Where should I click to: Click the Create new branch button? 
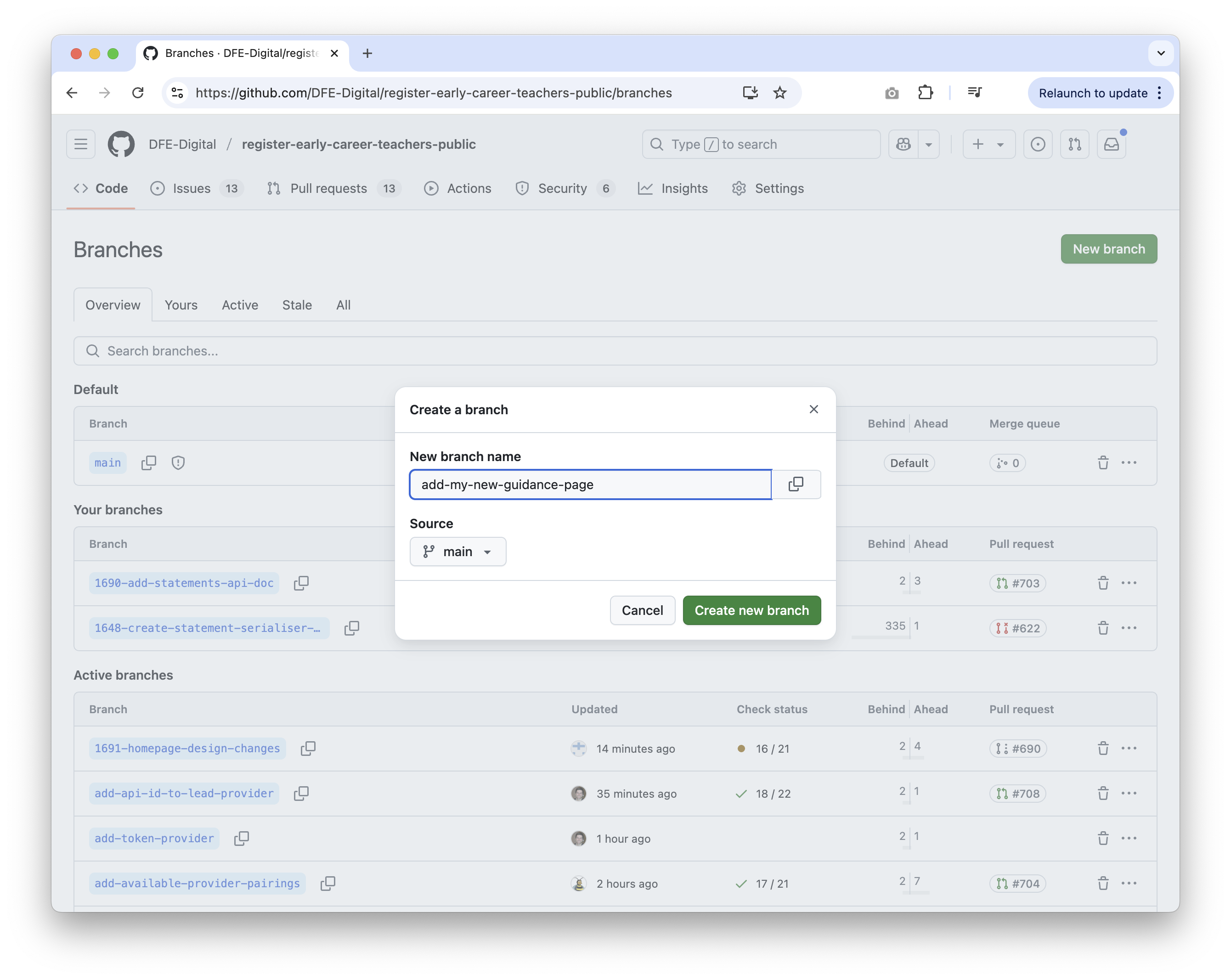[x=751, y=610]
